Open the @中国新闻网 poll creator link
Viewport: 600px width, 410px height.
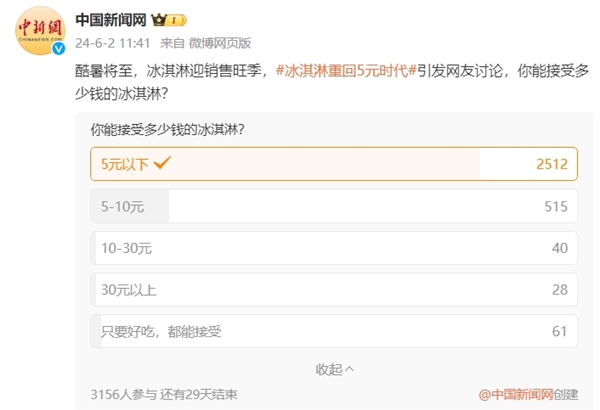click(516, 394)
